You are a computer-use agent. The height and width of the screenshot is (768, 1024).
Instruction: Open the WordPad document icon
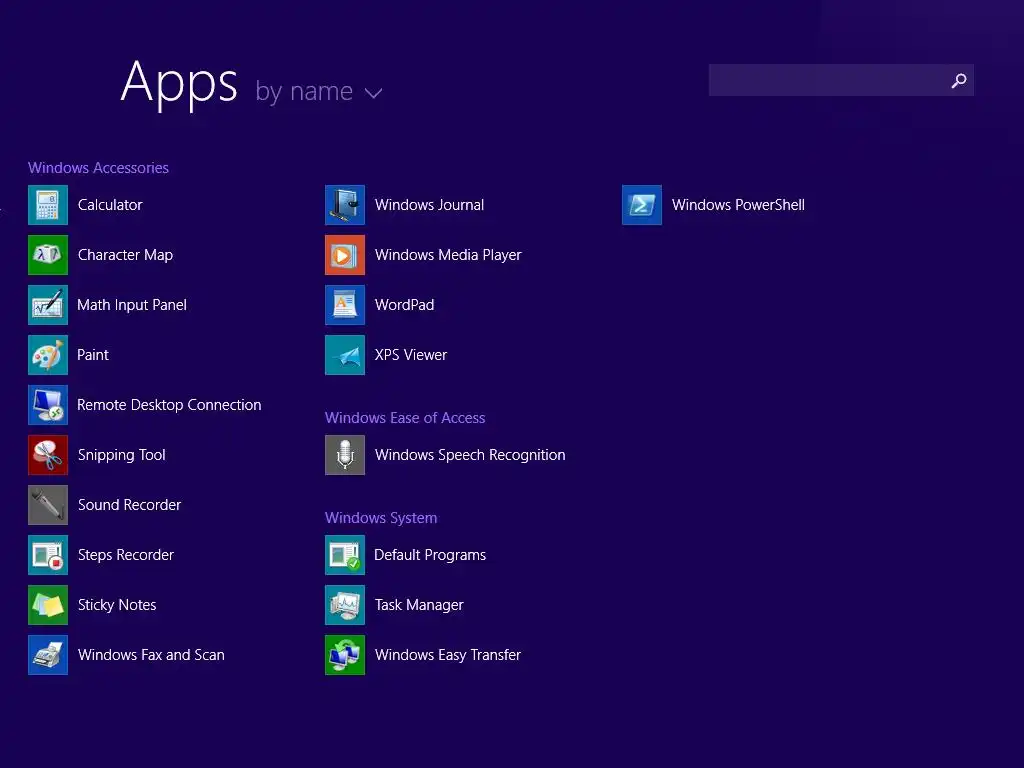coord(345,305)
